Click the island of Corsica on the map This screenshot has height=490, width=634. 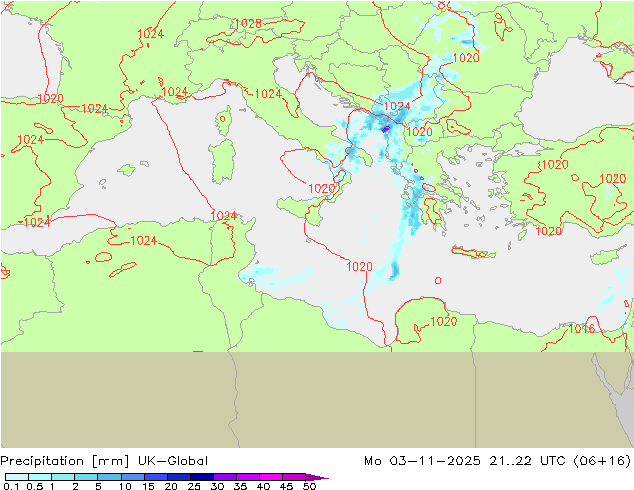point(223,120)
